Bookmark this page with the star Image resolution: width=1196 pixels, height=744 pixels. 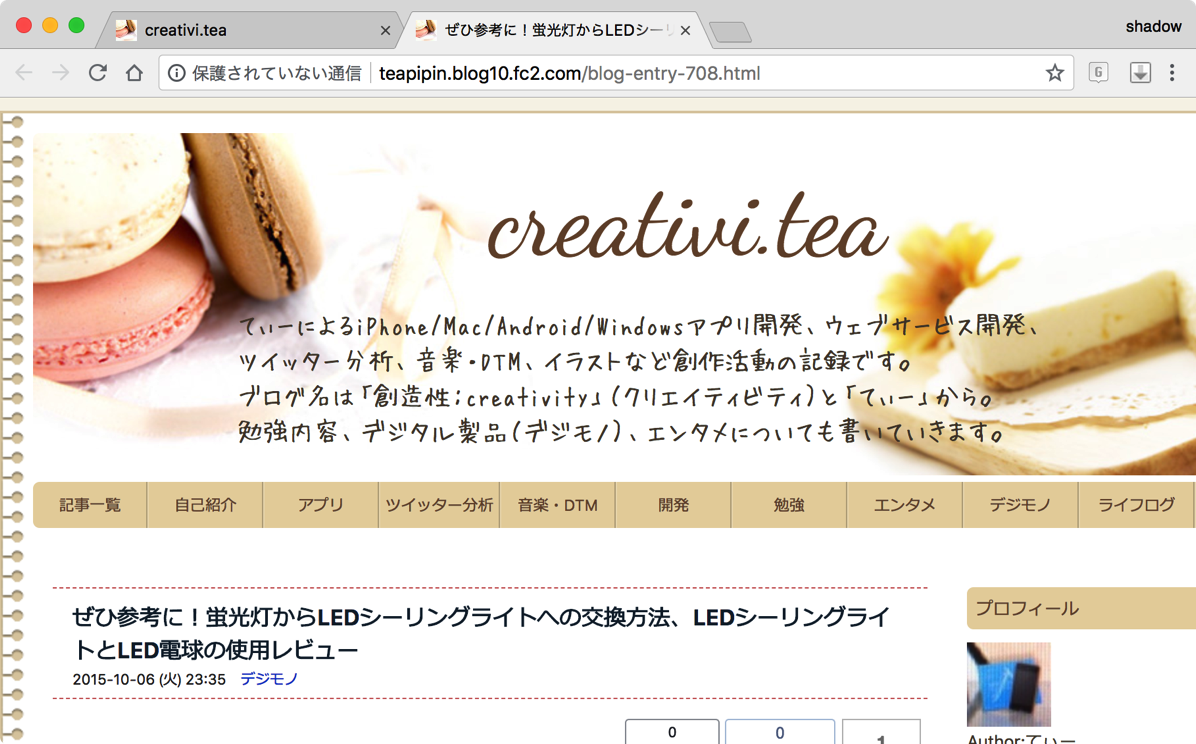(1054, 73)
